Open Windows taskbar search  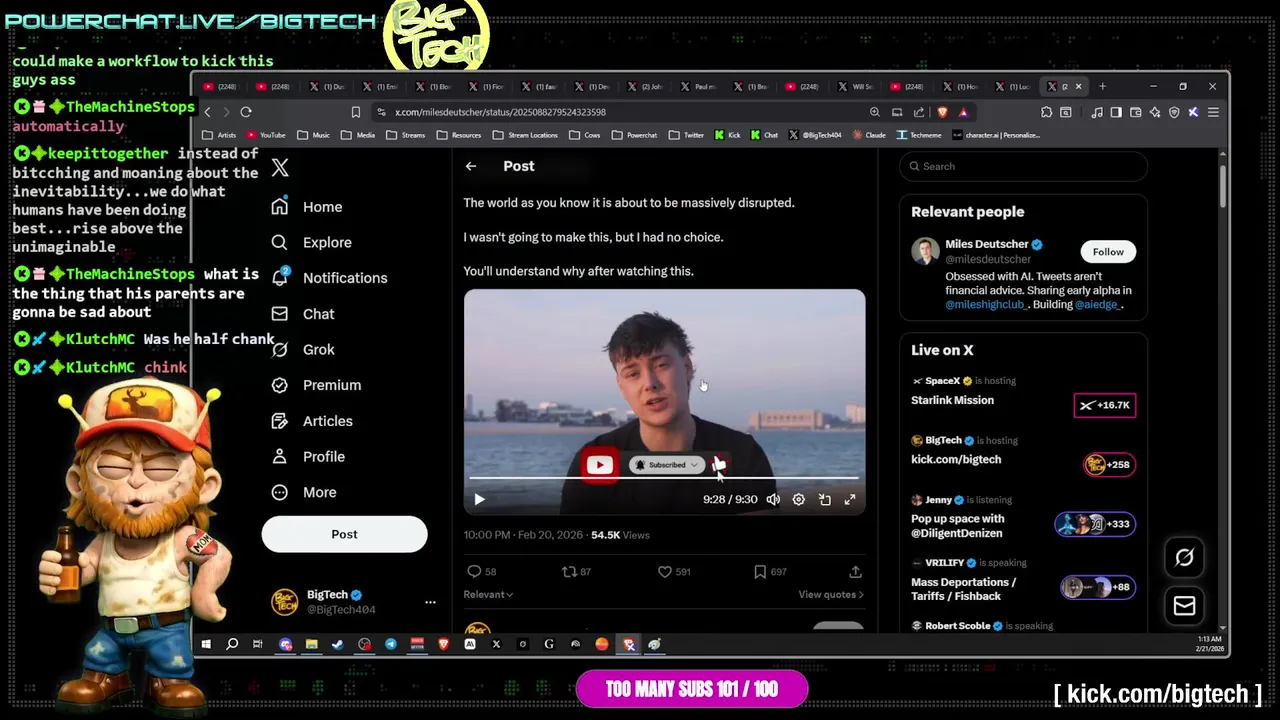[x=232, y=645]
